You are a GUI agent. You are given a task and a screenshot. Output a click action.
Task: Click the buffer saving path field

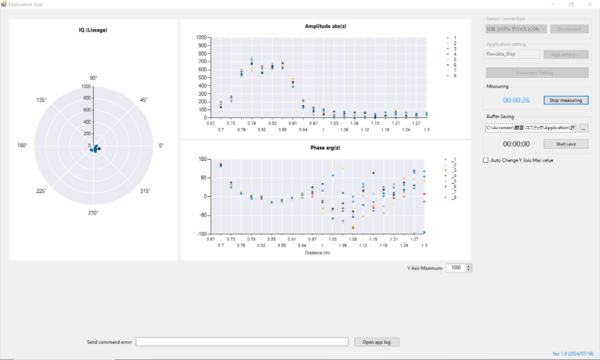pyautogui.click(x=531, y=128)
